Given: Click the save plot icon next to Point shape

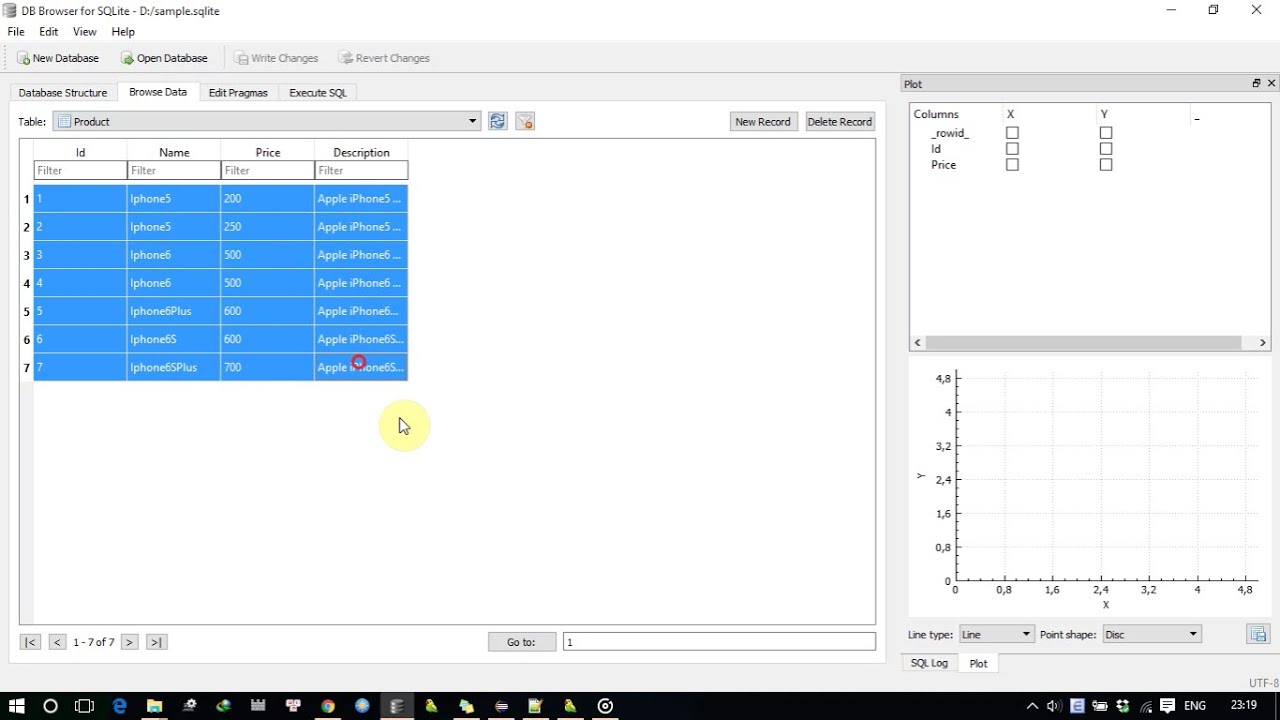Looking at the screenshot, I should coord(1258,634).
